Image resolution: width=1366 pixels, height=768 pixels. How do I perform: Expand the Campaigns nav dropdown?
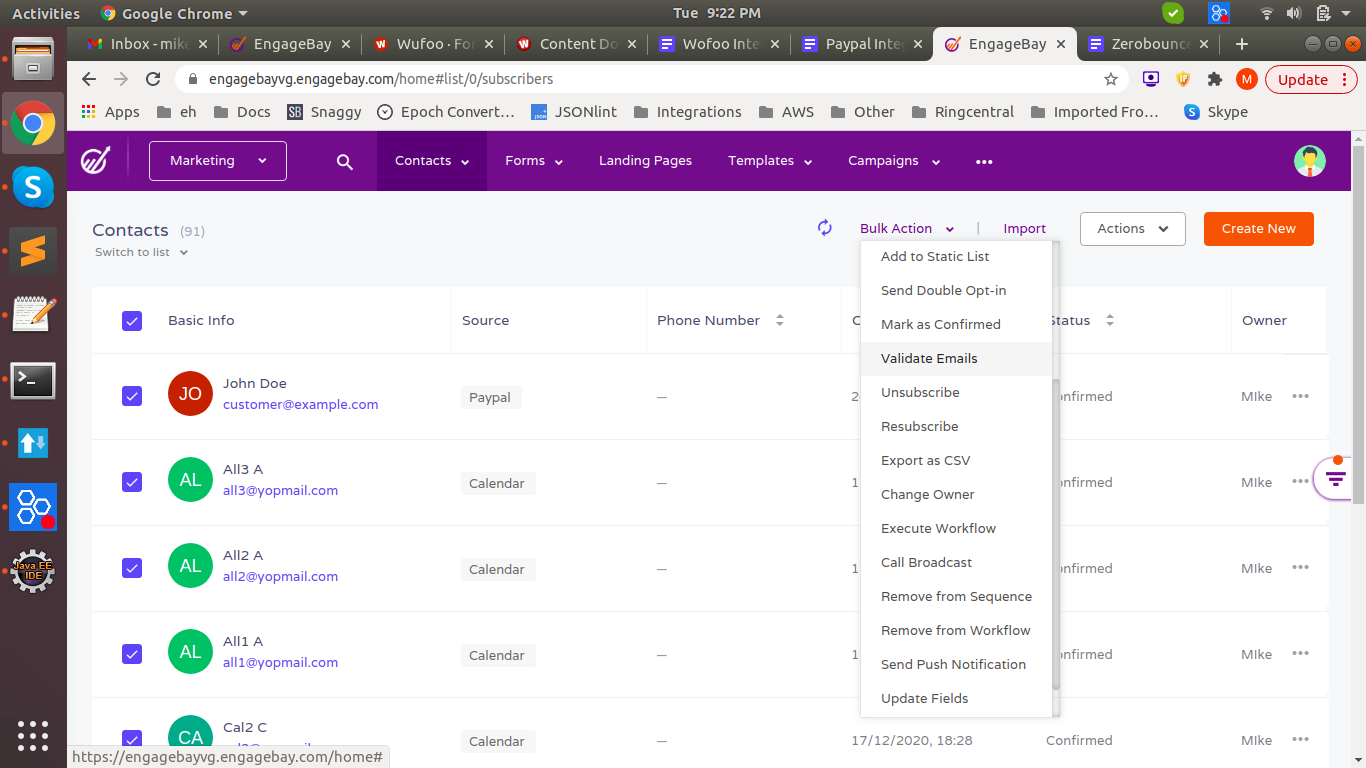(x=894, y=161)
